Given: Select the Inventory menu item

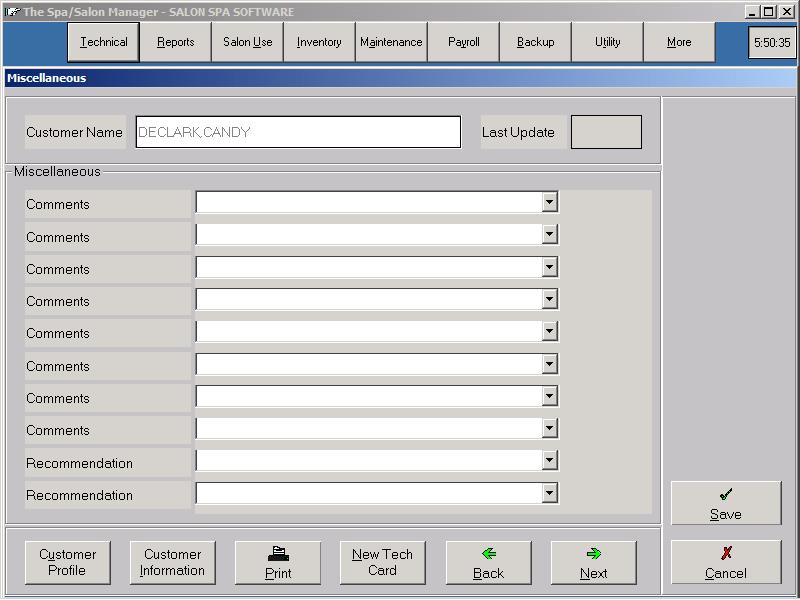Looking at the screenshot, I should point(319,42).
